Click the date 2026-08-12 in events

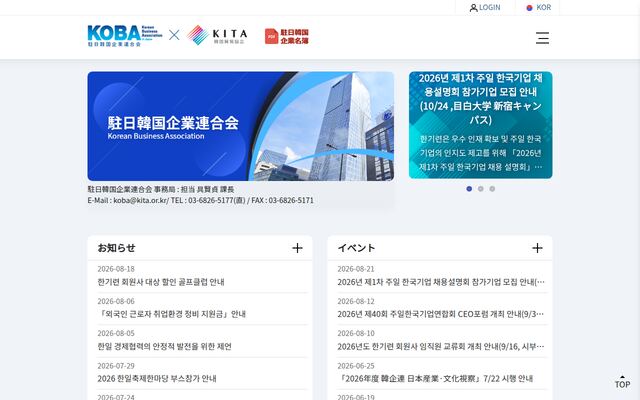click(x=356, y=301)
